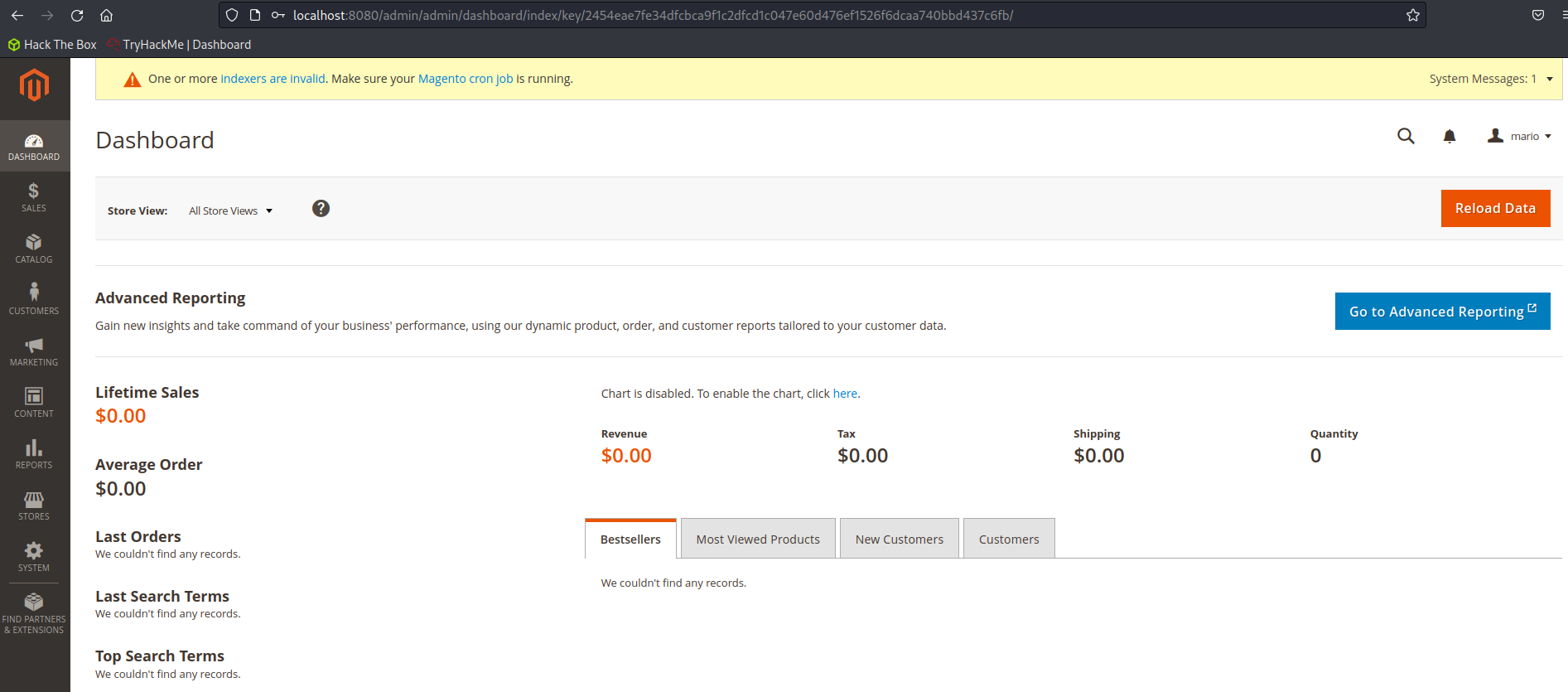Click the Advanced Reporting heading
The height and width of the screenshot is (692, 1568).
pyautogui.click(x=171, y=298)
